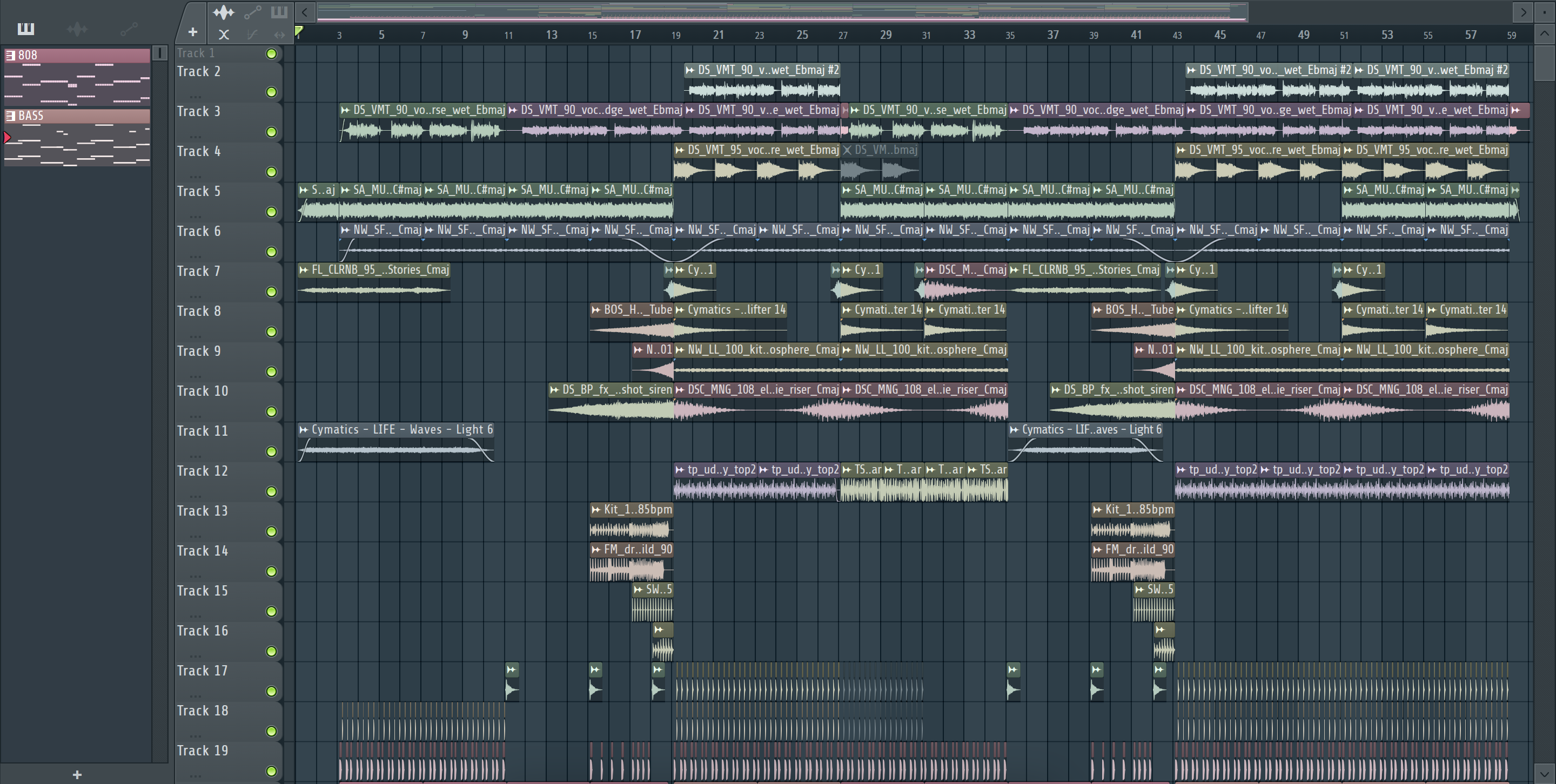This screenshot has width=1556, height=784.
Task: Show automation clips filter in the picker panel
Action: pyautogui.click(x=129, y=29)
